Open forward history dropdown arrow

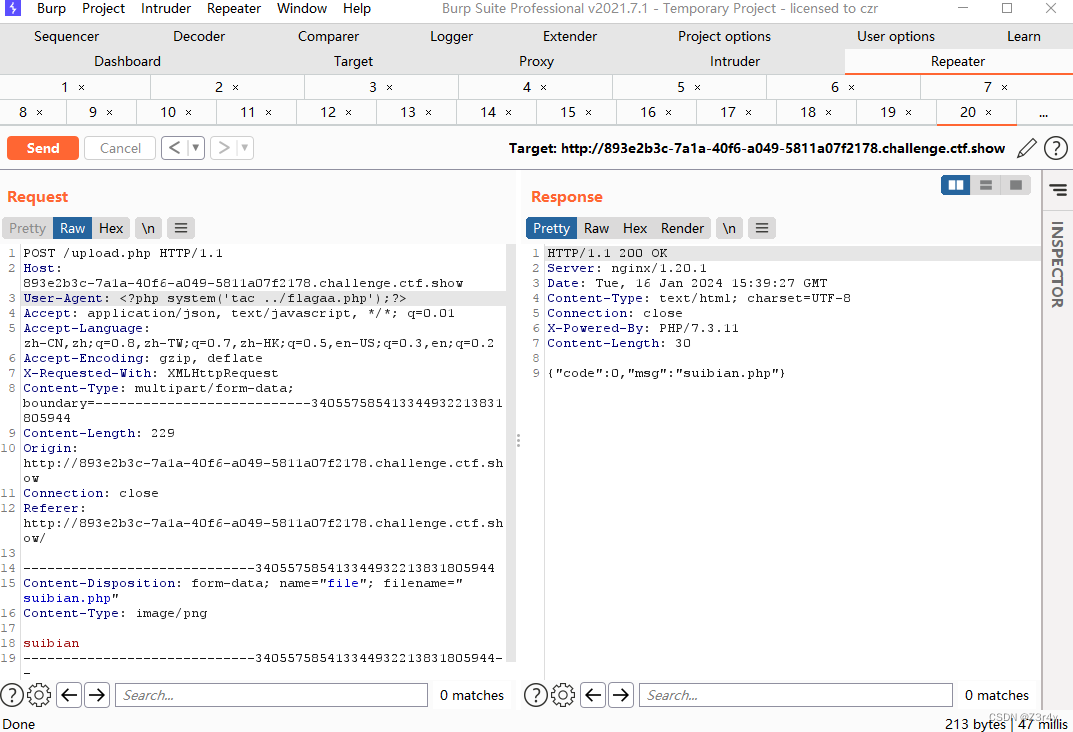(244, 148)
